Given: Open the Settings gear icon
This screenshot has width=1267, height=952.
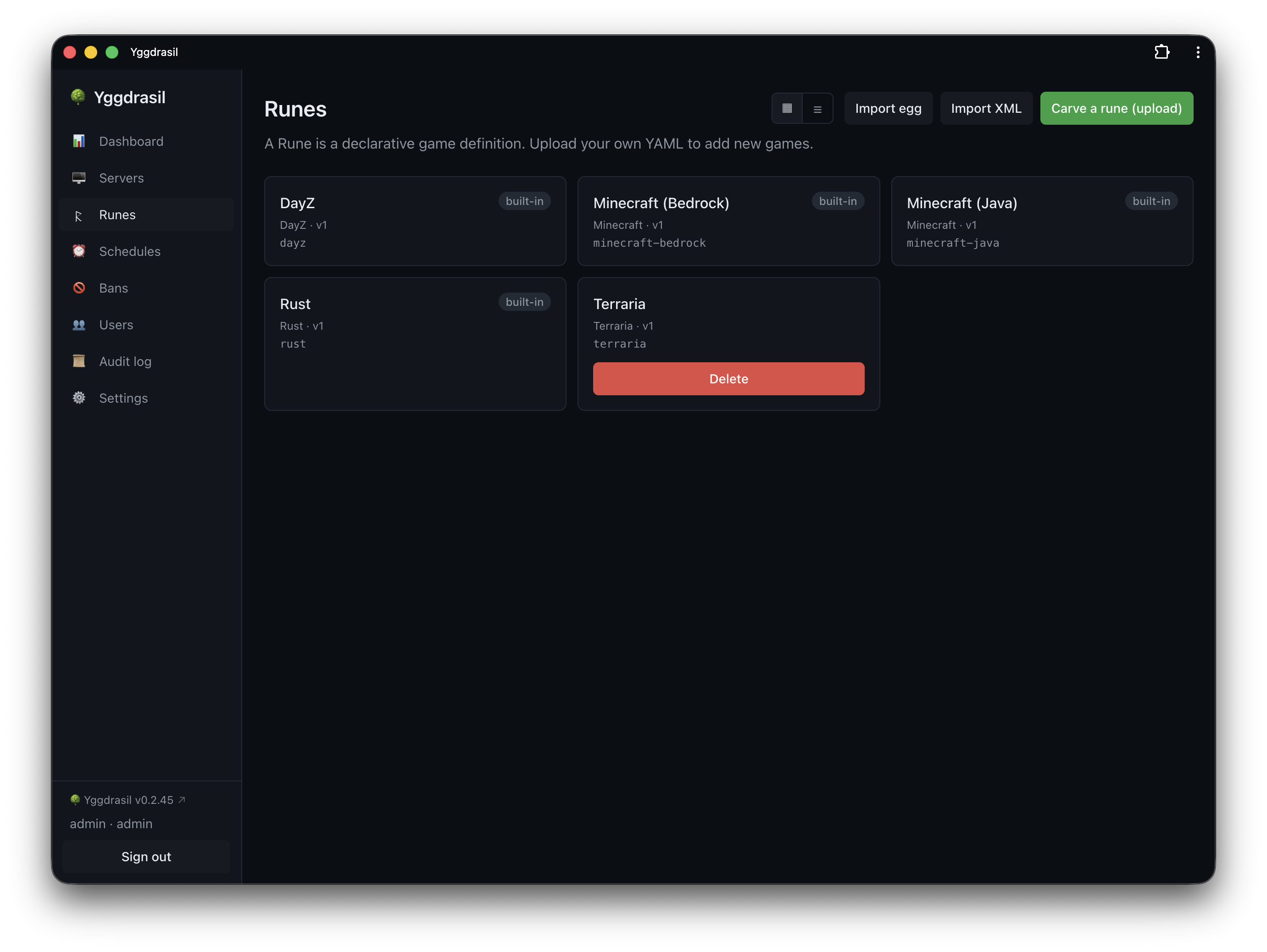Looking at the screenshot, I should (x=78, y=398).
